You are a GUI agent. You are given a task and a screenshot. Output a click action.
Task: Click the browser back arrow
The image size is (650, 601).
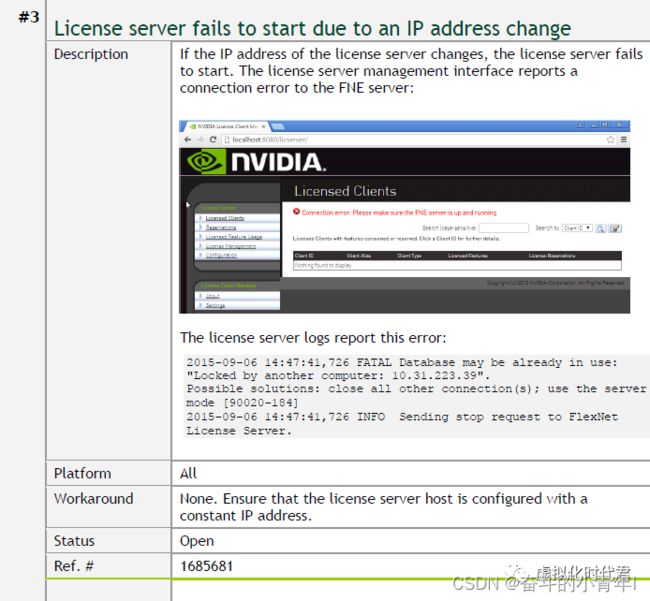tap(188, 140)
